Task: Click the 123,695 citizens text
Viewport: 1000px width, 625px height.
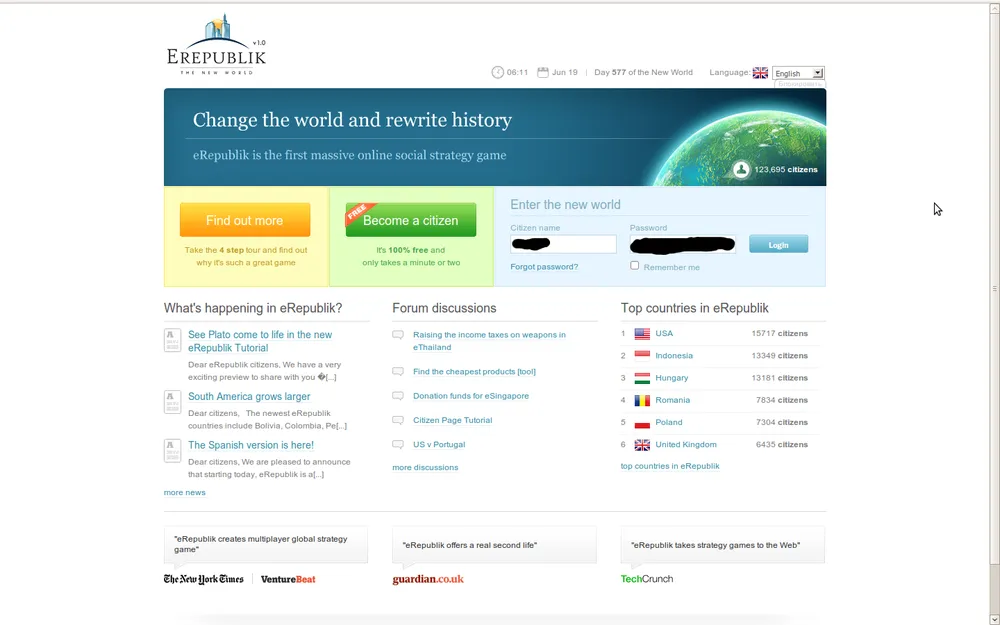Action: click(x=786, y=170)
